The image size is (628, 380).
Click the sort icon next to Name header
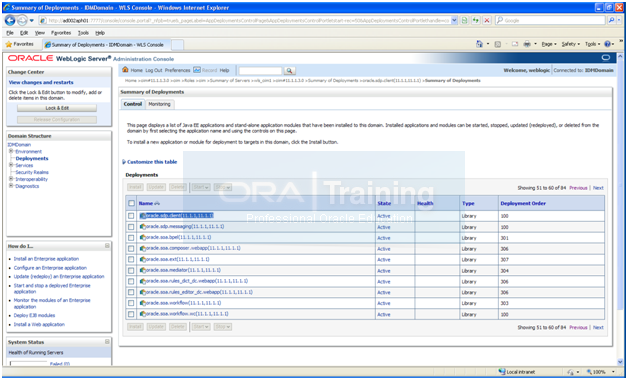pyautogui.click(x=157, y=203)
